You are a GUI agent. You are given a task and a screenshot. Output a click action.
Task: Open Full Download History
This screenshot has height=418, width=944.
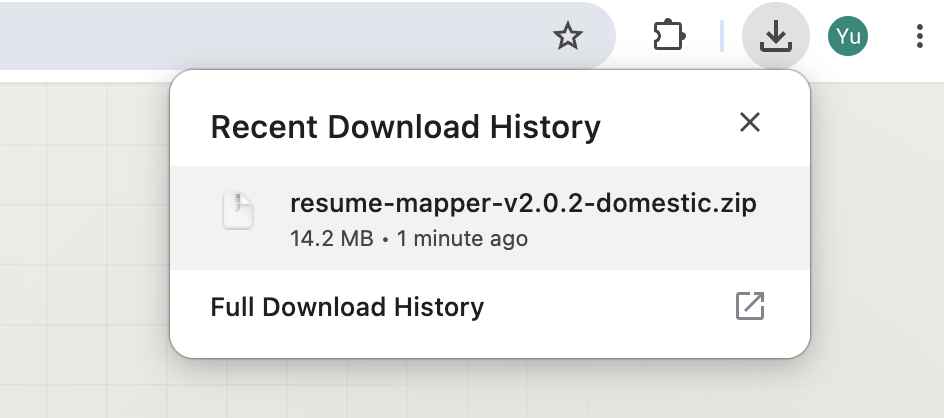[490, 307]
